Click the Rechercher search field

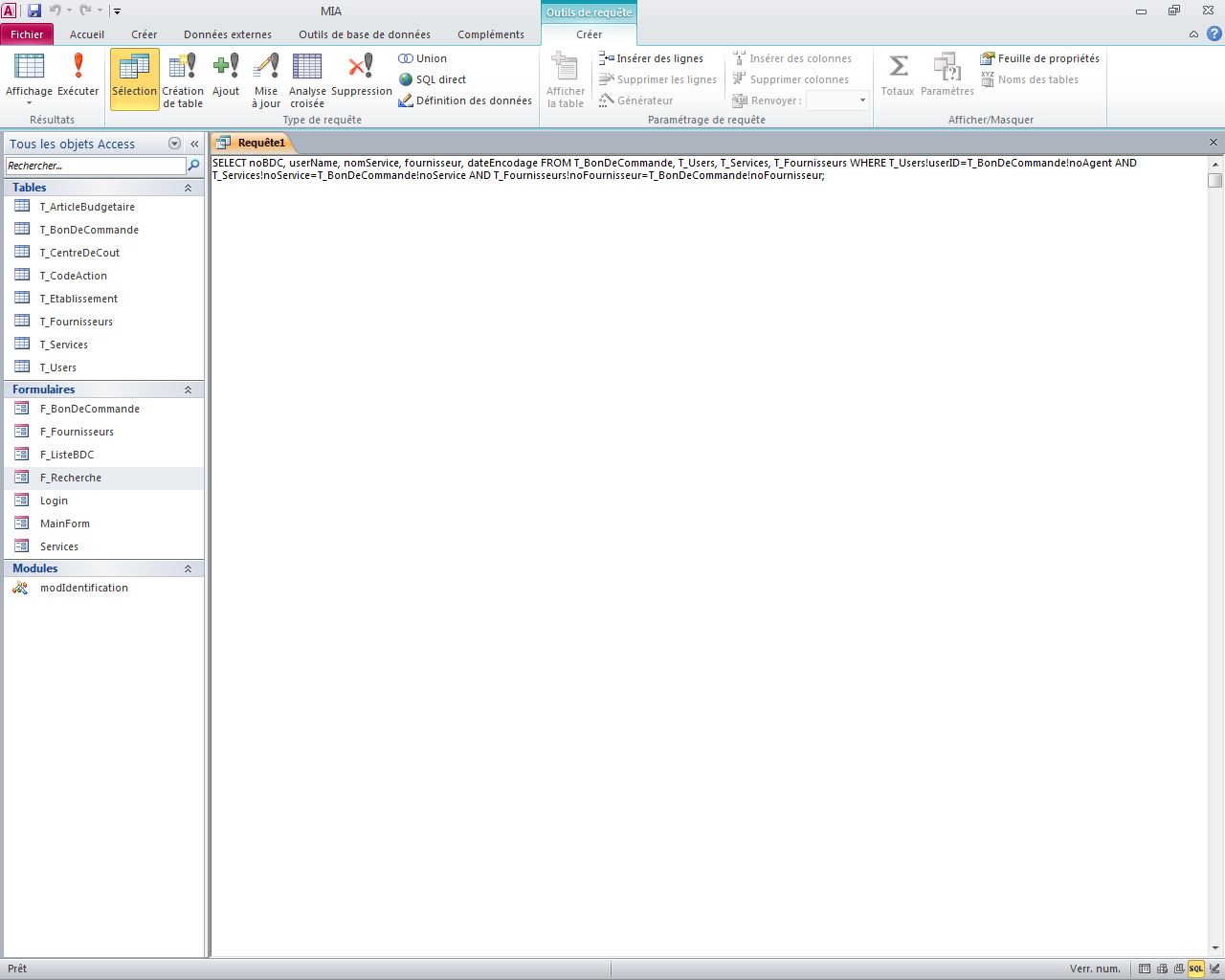pos(96,166)
